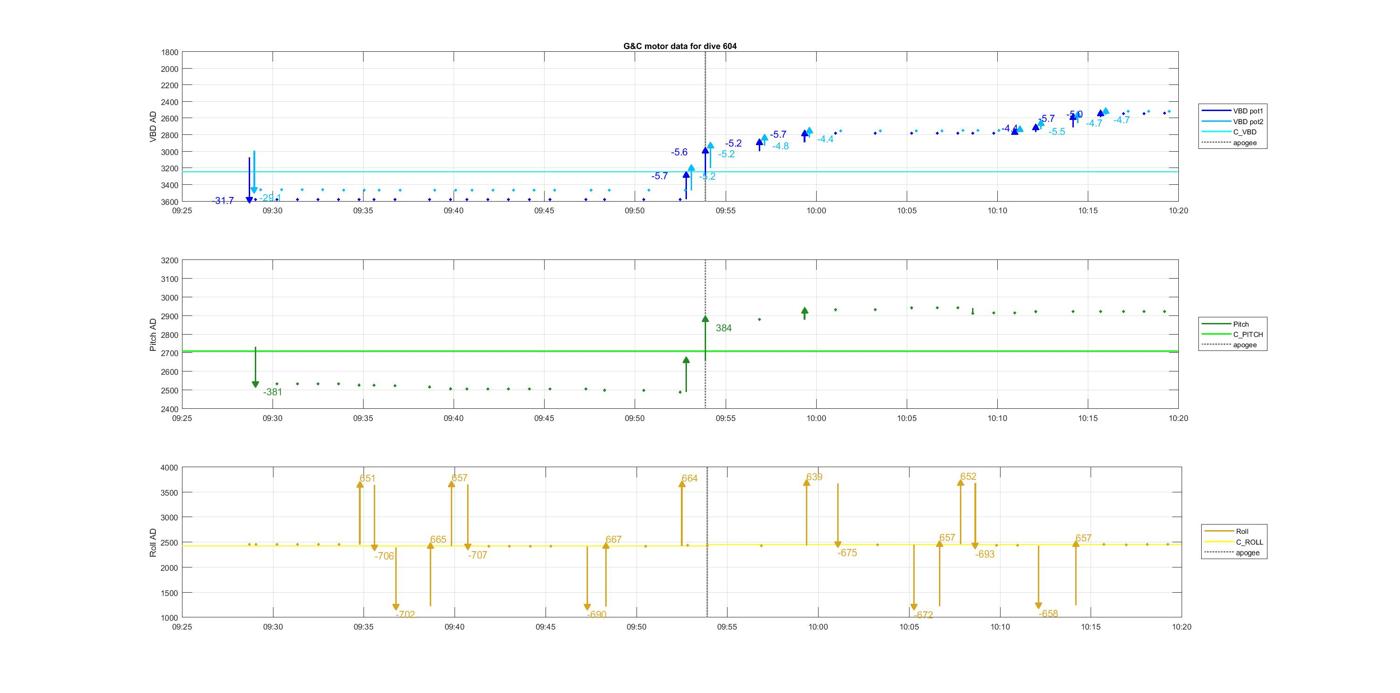Click the '384' pitch move label
Viewport: 1400px width, 693px height.
click(723, 328)
